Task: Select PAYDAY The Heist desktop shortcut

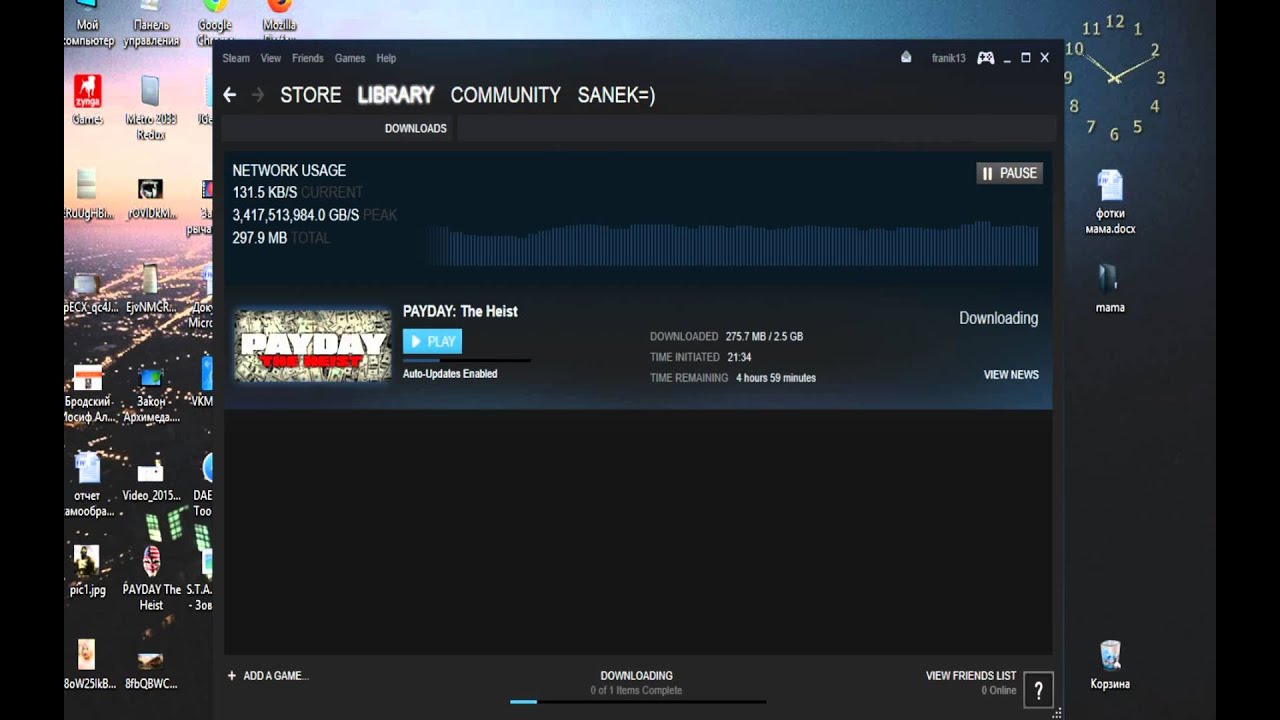Action: pyautogui.click(x=152, y=578)
